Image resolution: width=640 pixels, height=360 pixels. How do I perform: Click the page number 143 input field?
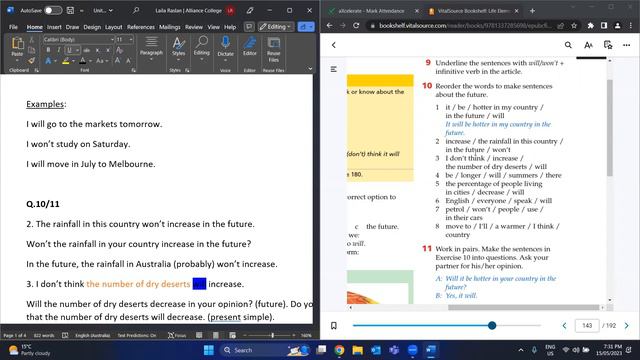point(587,325)
